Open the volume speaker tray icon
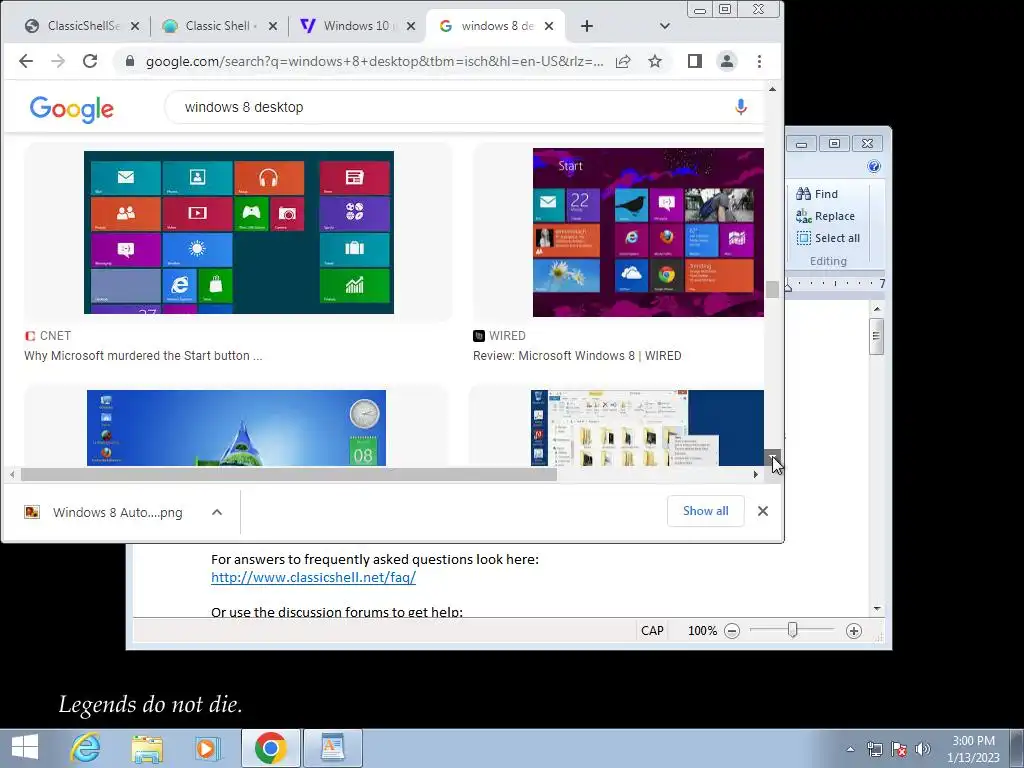Image resolution: width=1024 pixels, height=768 pixels. pyautogui.click(x=923, y=749)
